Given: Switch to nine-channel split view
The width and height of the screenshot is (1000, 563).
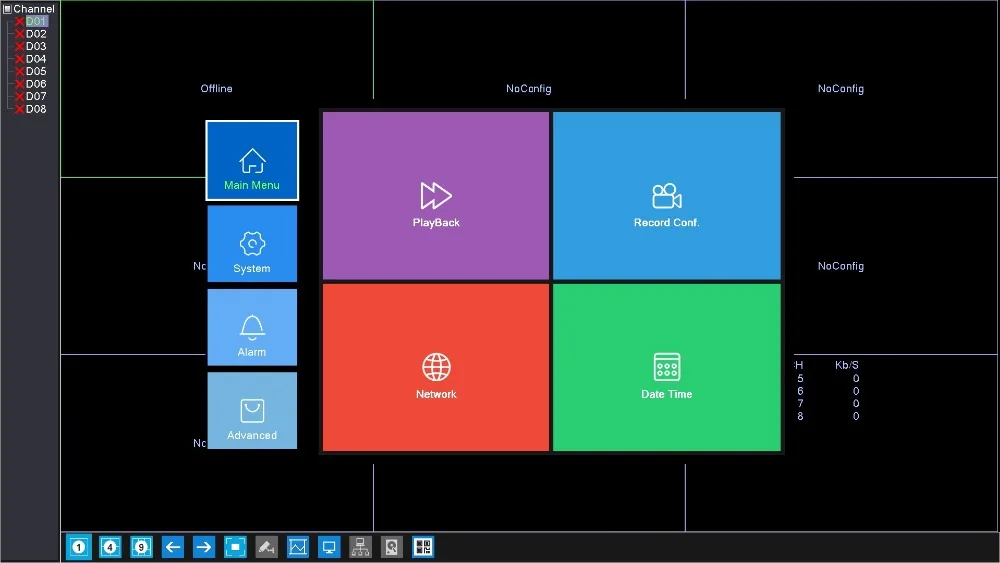Looking at the screenshot, I should tap(141, 547).
